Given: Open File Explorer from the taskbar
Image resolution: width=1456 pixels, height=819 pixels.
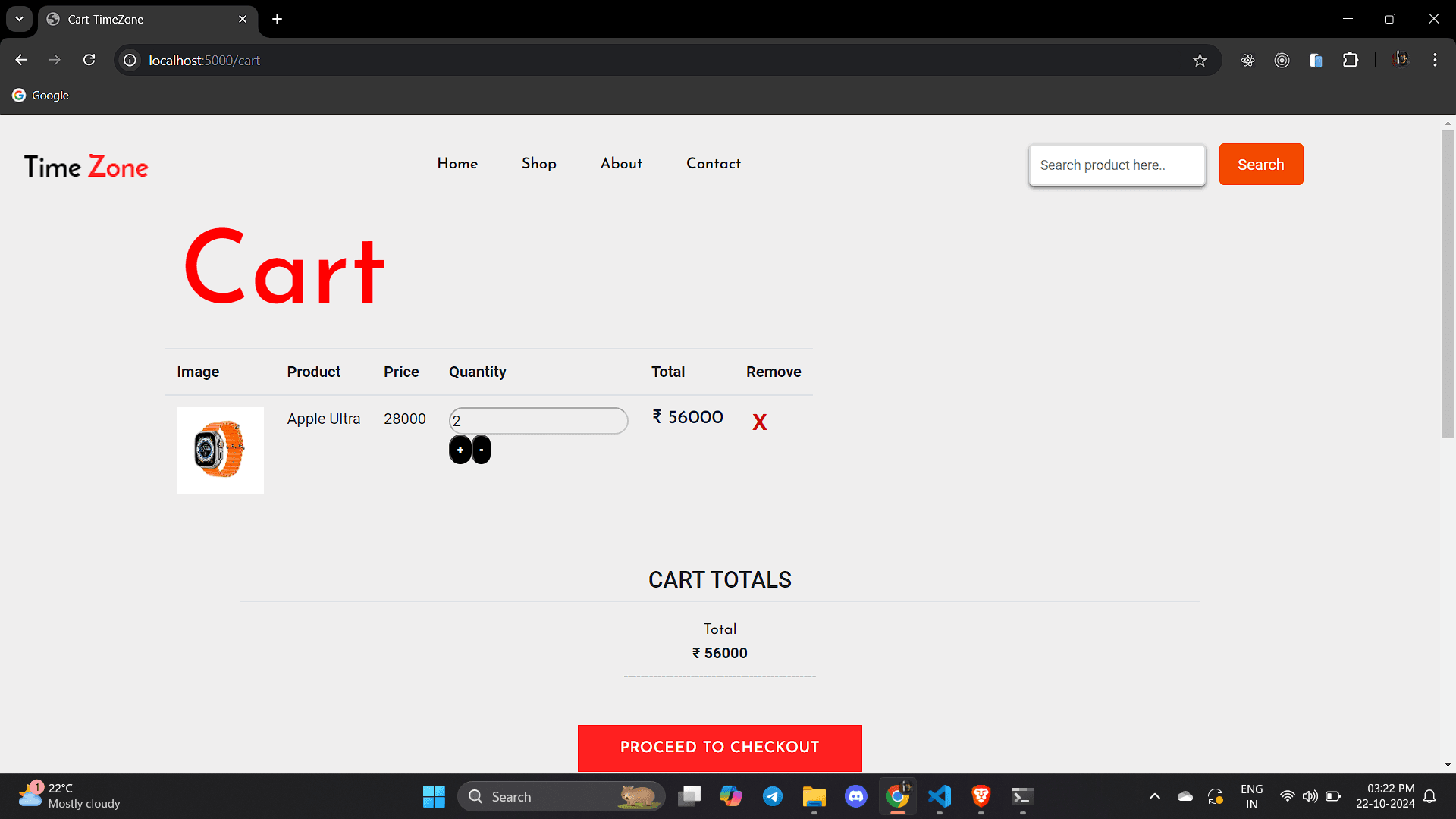Looking at the screenshot, I should coord(814,796).
